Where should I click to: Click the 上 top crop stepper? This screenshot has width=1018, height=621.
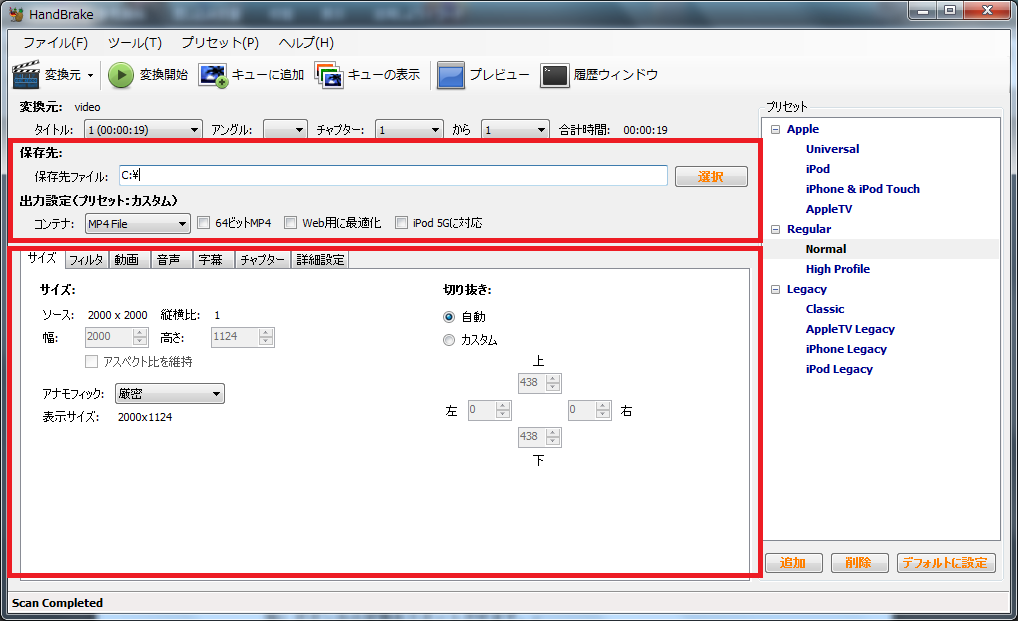[x=540, y=383]
